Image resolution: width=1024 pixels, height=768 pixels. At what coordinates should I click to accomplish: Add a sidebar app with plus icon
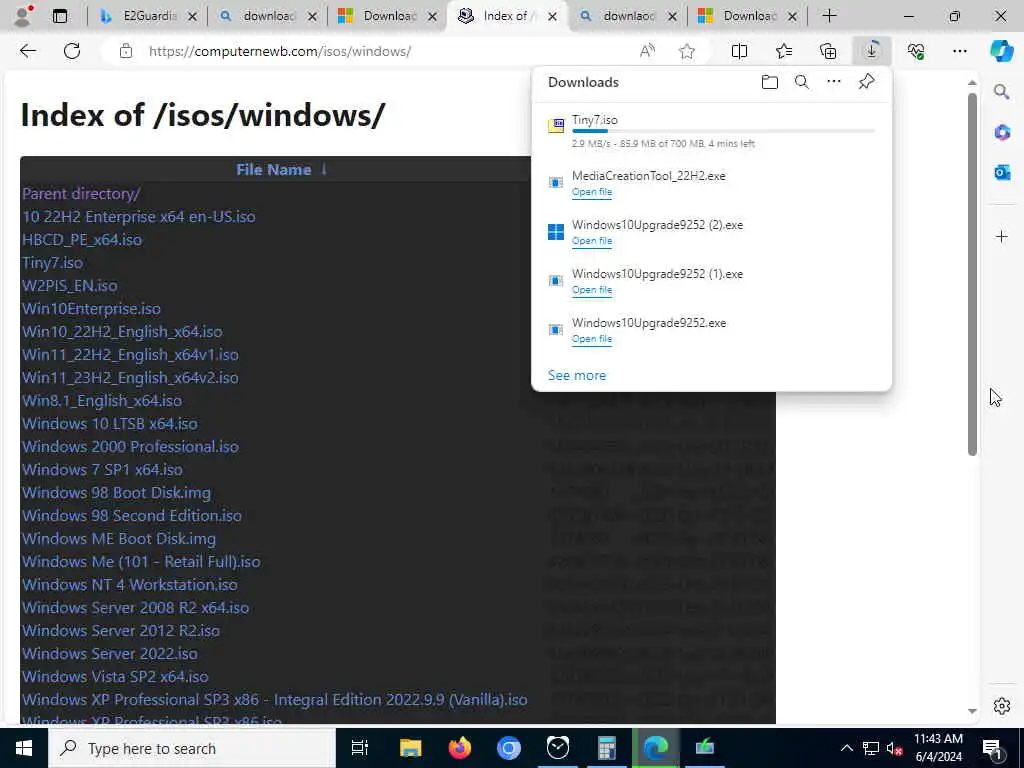point(1002,236)
